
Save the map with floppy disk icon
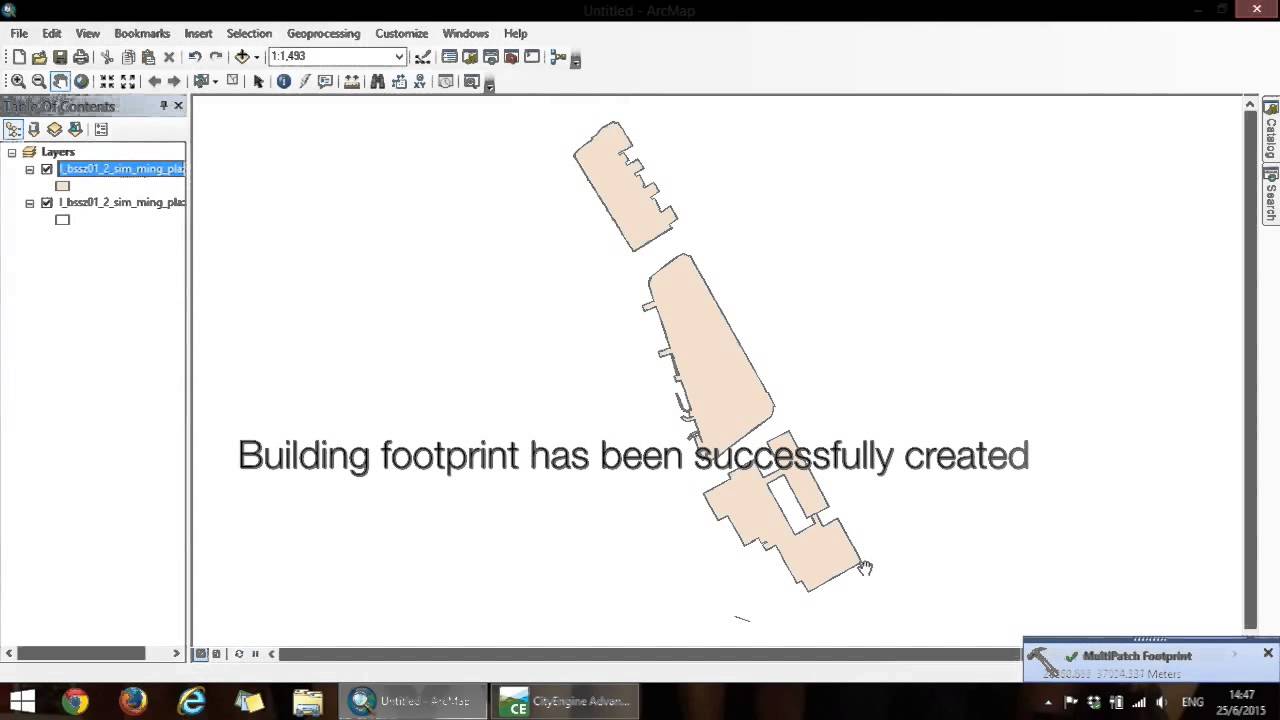[60, 57]
